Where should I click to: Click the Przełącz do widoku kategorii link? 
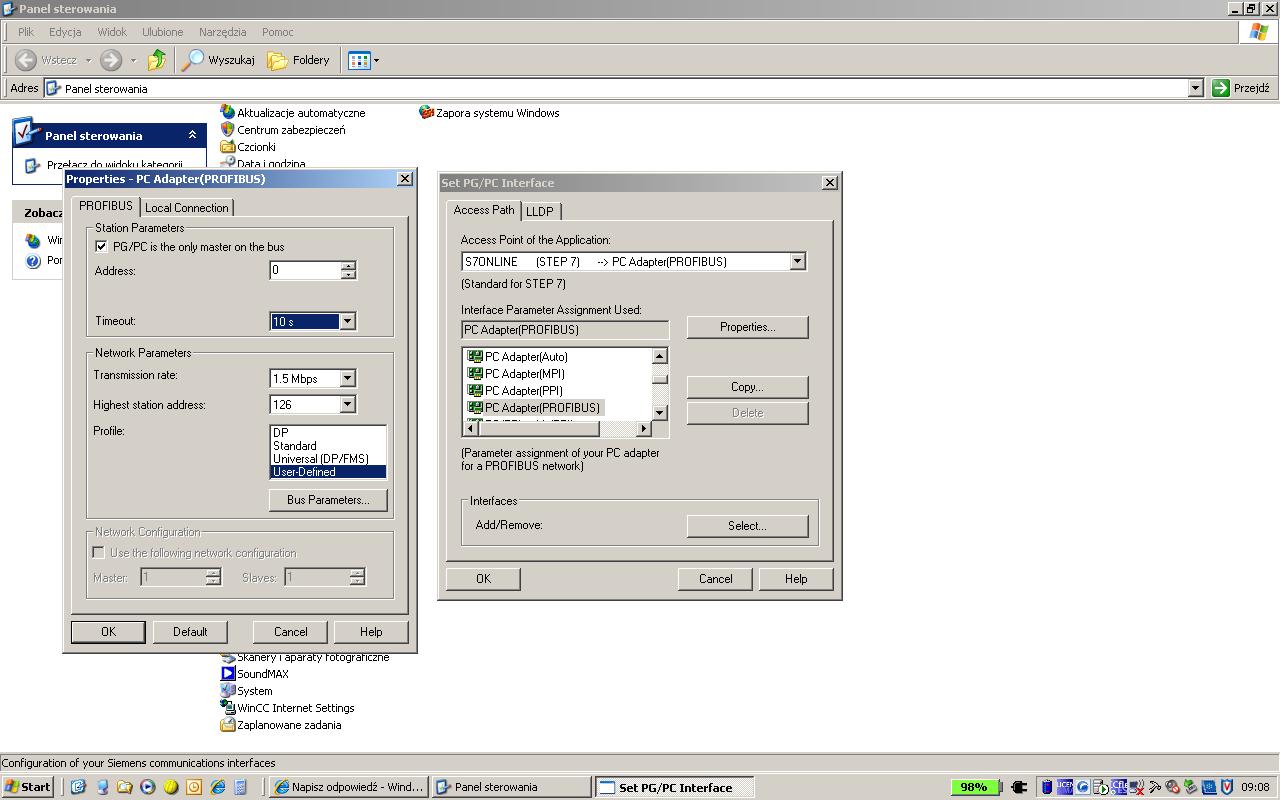(114, 166)
